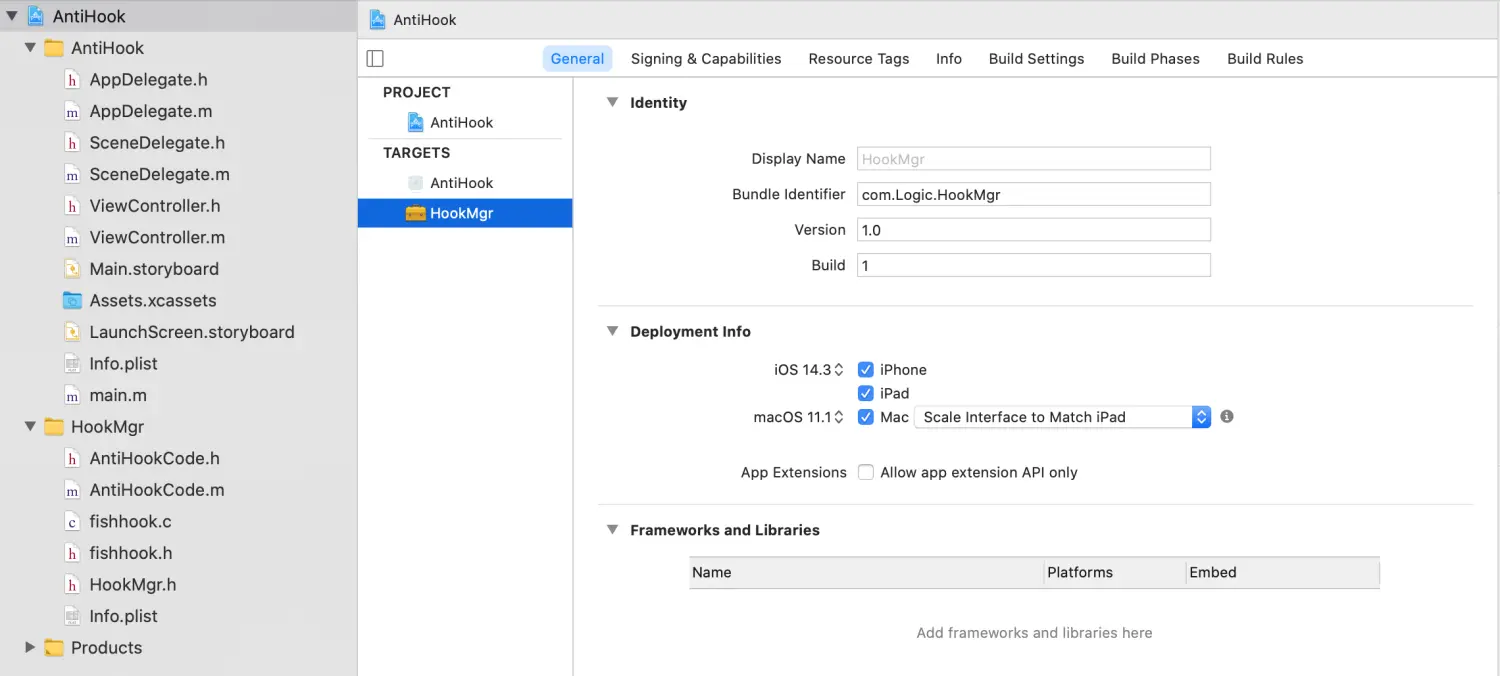
Task: Toggle the iPad deployment checkbox
Action: (x=866, y=393)
